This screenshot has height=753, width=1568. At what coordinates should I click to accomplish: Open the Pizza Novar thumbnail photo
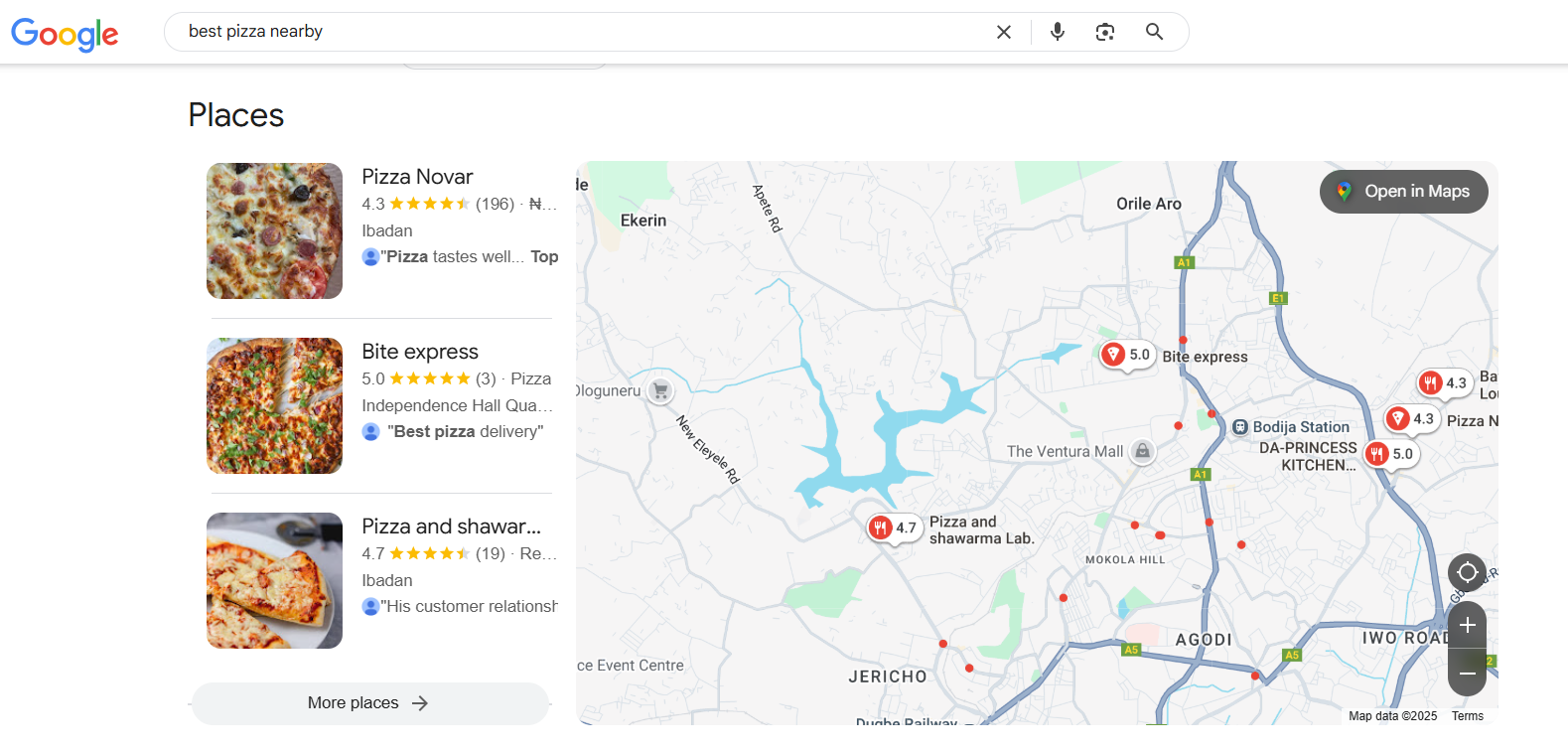coord(274,231)
